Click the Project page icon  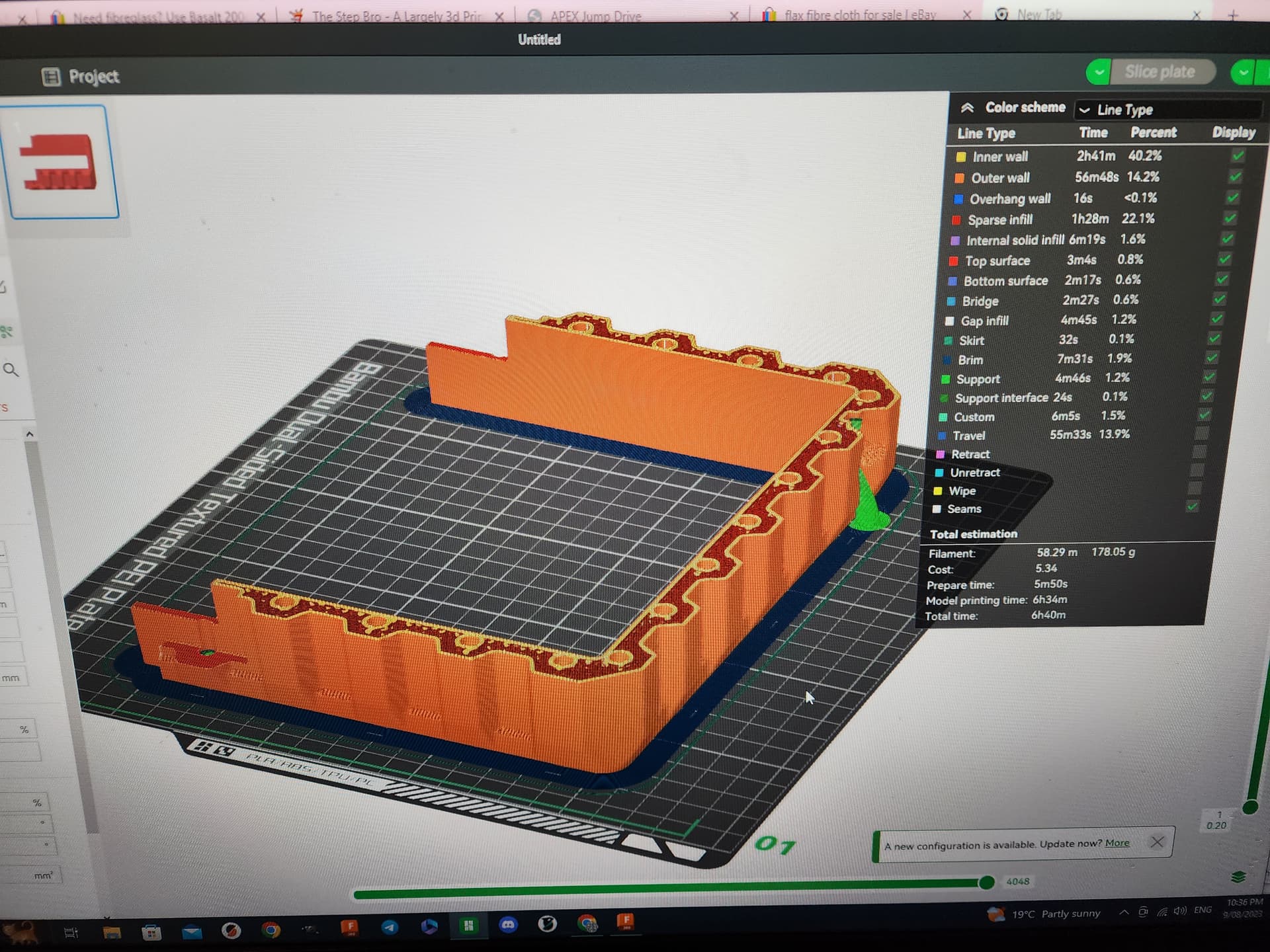pyautogui.click(x=51, y=77)
